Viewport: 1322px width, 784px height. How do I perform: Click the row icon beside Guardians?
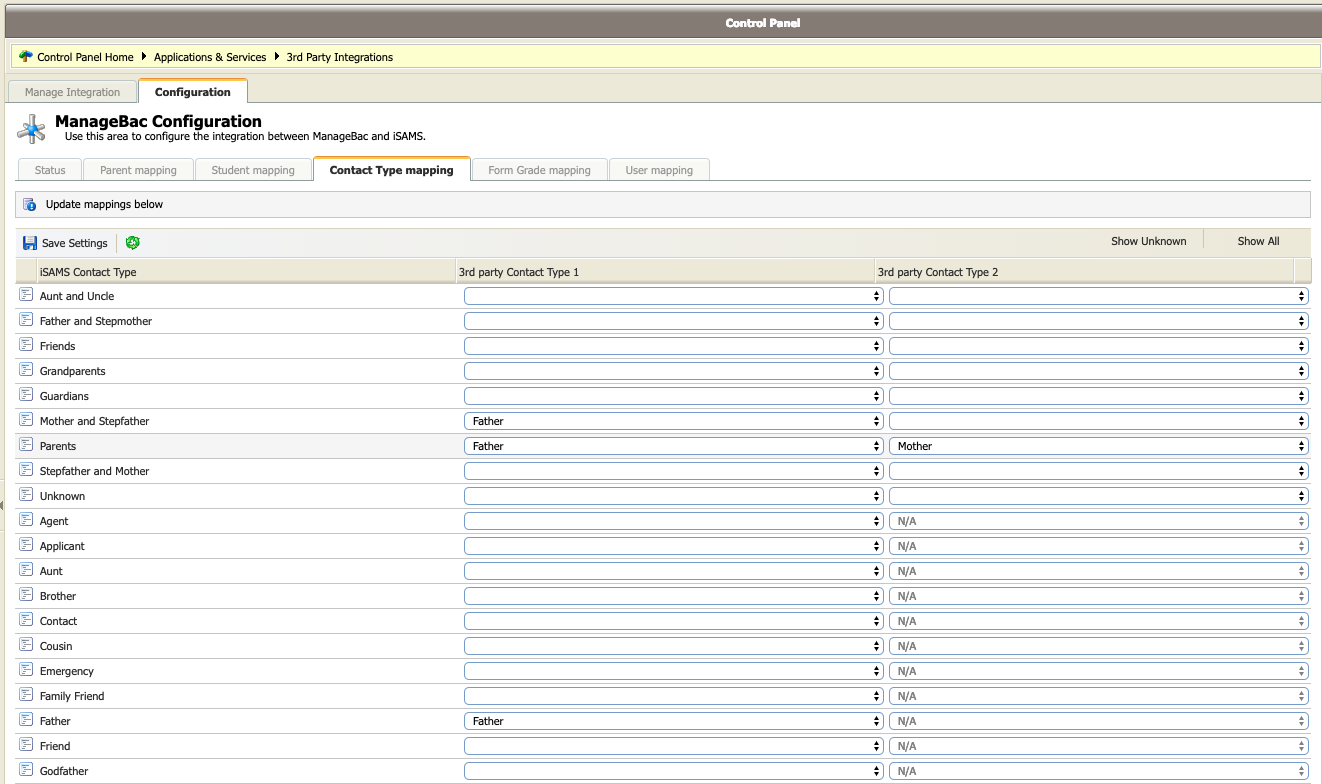pos(26,396)
